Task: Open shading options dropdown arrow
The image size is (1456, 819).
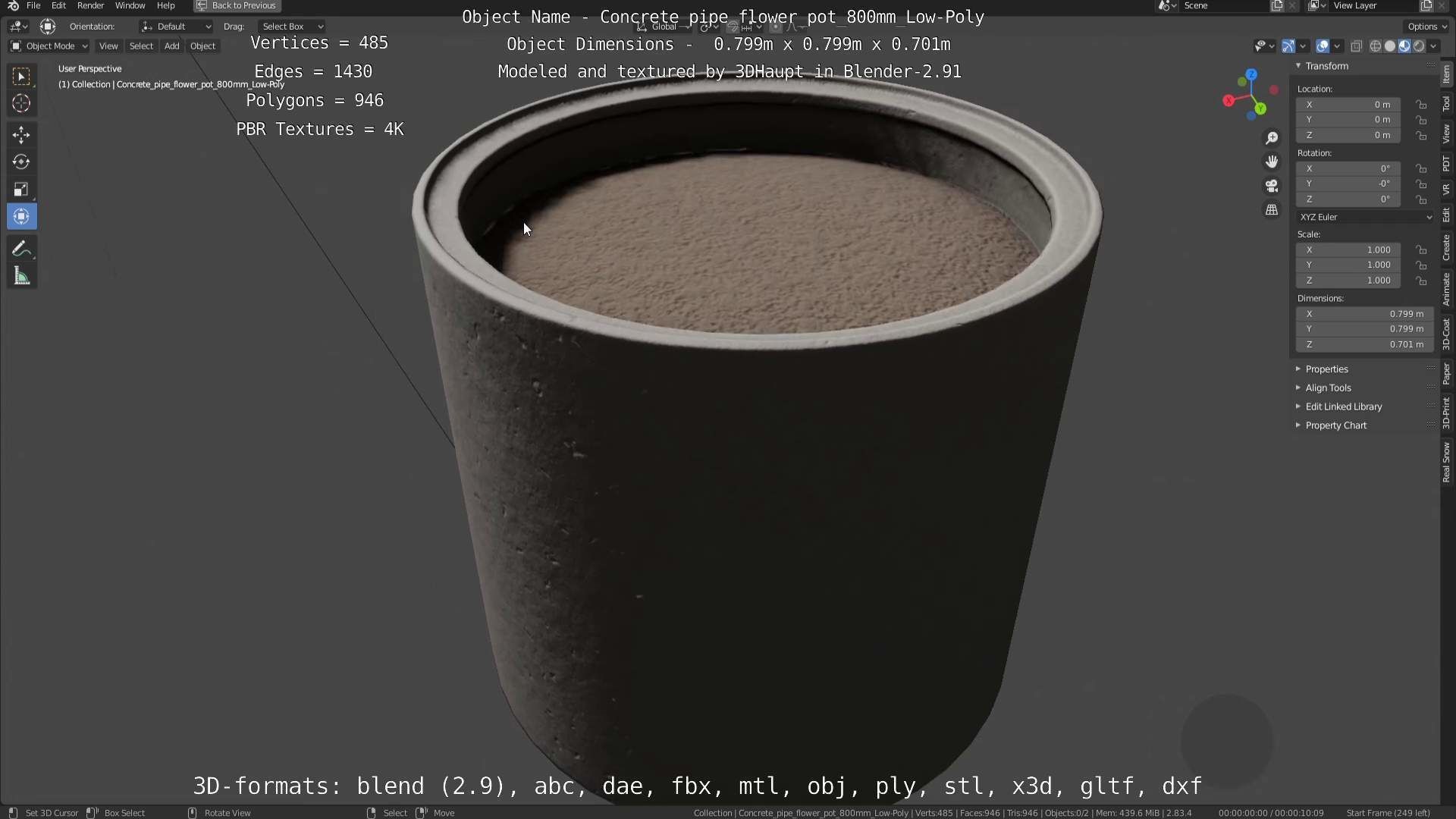Action: pyautogui.click(x=1433, y=46)
